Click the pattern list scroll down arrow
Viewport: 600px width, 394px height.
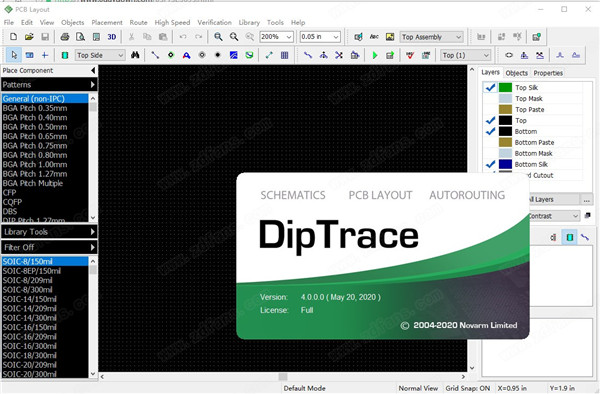(93, 374)
